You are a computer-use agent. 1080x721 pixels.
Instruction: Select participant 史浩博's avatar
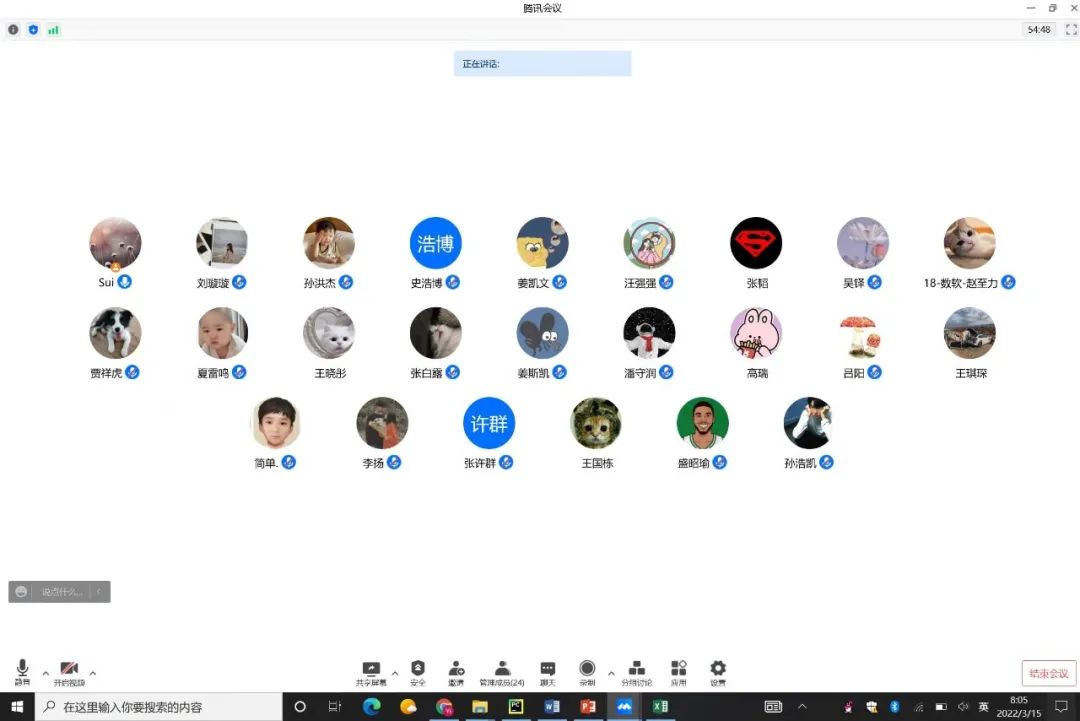(435, 243)
